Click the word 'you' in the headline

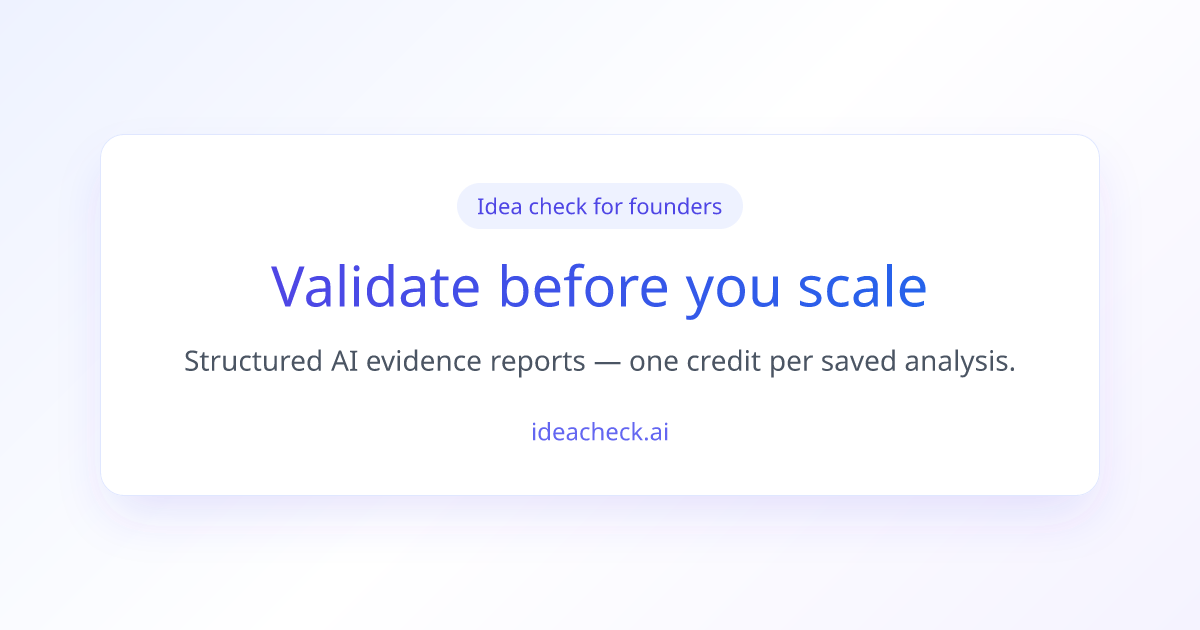[733, 292]
